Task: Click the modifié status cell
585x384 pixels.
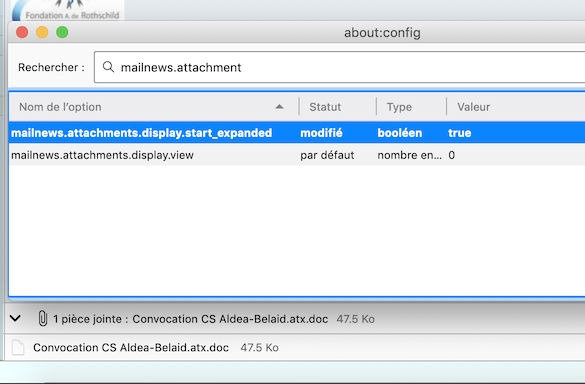Action: pyautogui.click(x=321, y=133)
